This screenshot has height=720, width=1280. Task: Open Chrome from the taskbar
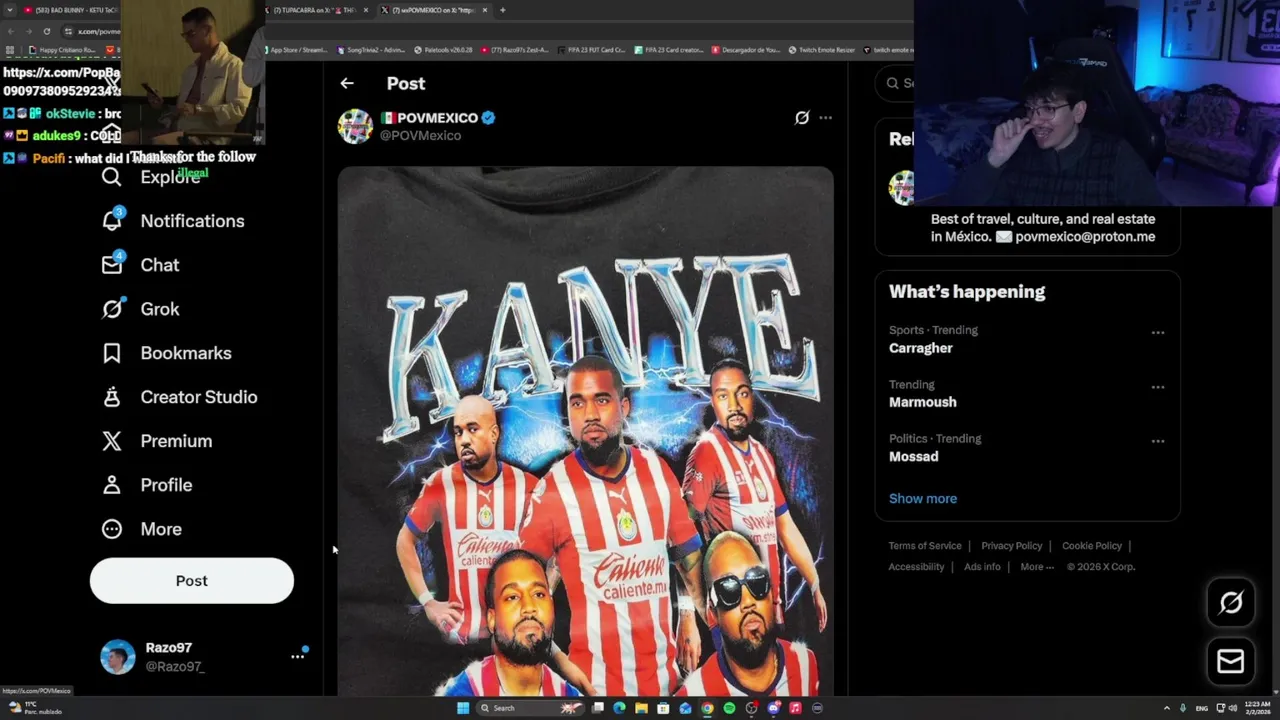[707, 708]
